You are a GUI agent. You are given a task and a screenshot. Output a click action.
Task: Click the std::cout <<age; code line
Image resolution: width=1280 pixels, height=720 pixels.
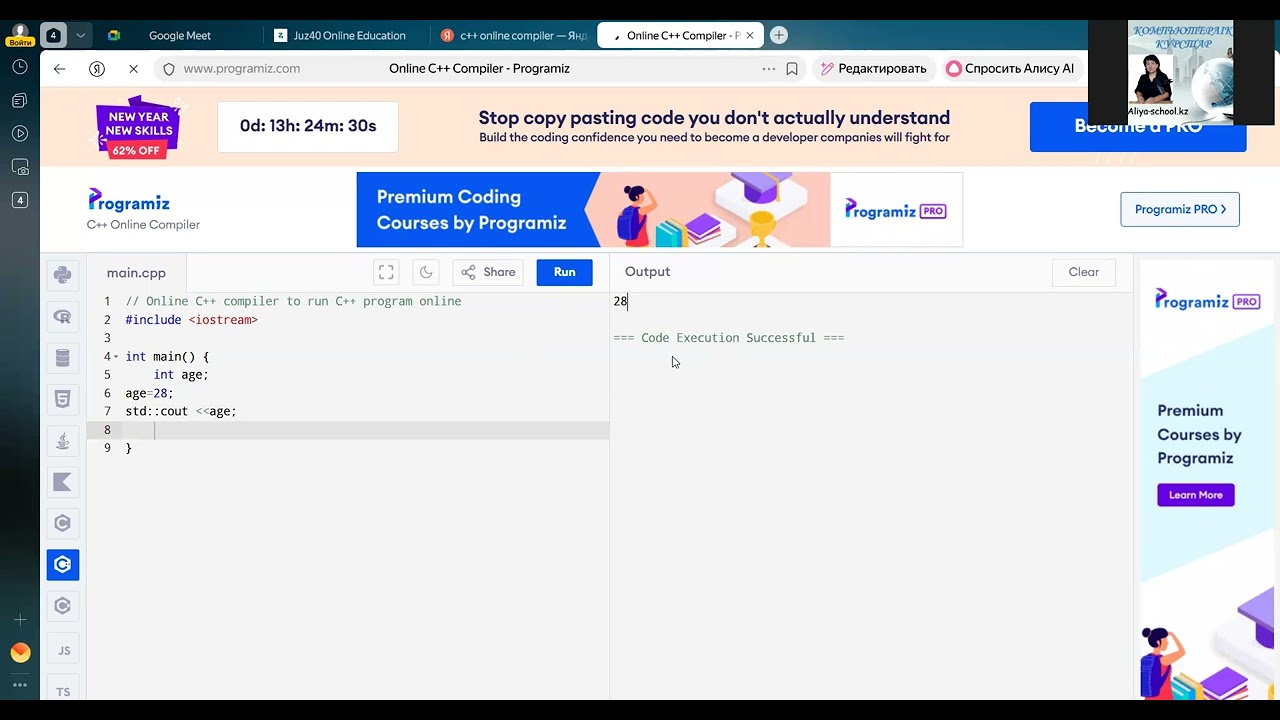click(x=181, y=411)
